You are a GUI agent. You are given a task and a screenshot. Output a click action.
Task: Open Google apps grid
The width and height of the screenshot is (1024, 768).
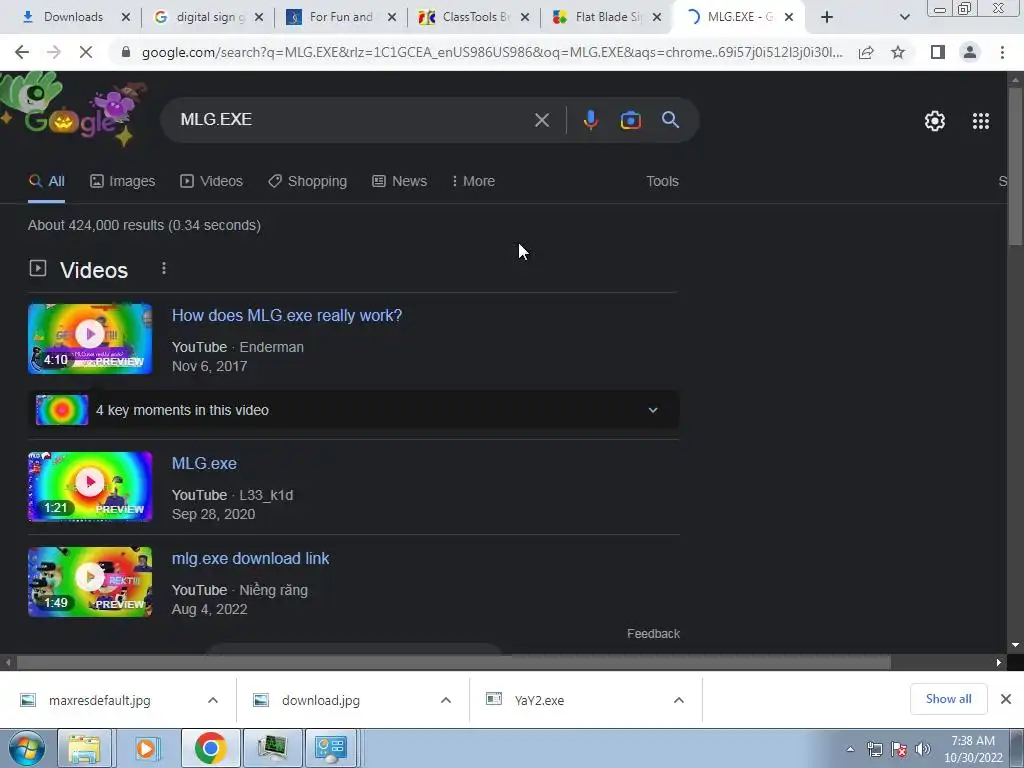point(980,121)
